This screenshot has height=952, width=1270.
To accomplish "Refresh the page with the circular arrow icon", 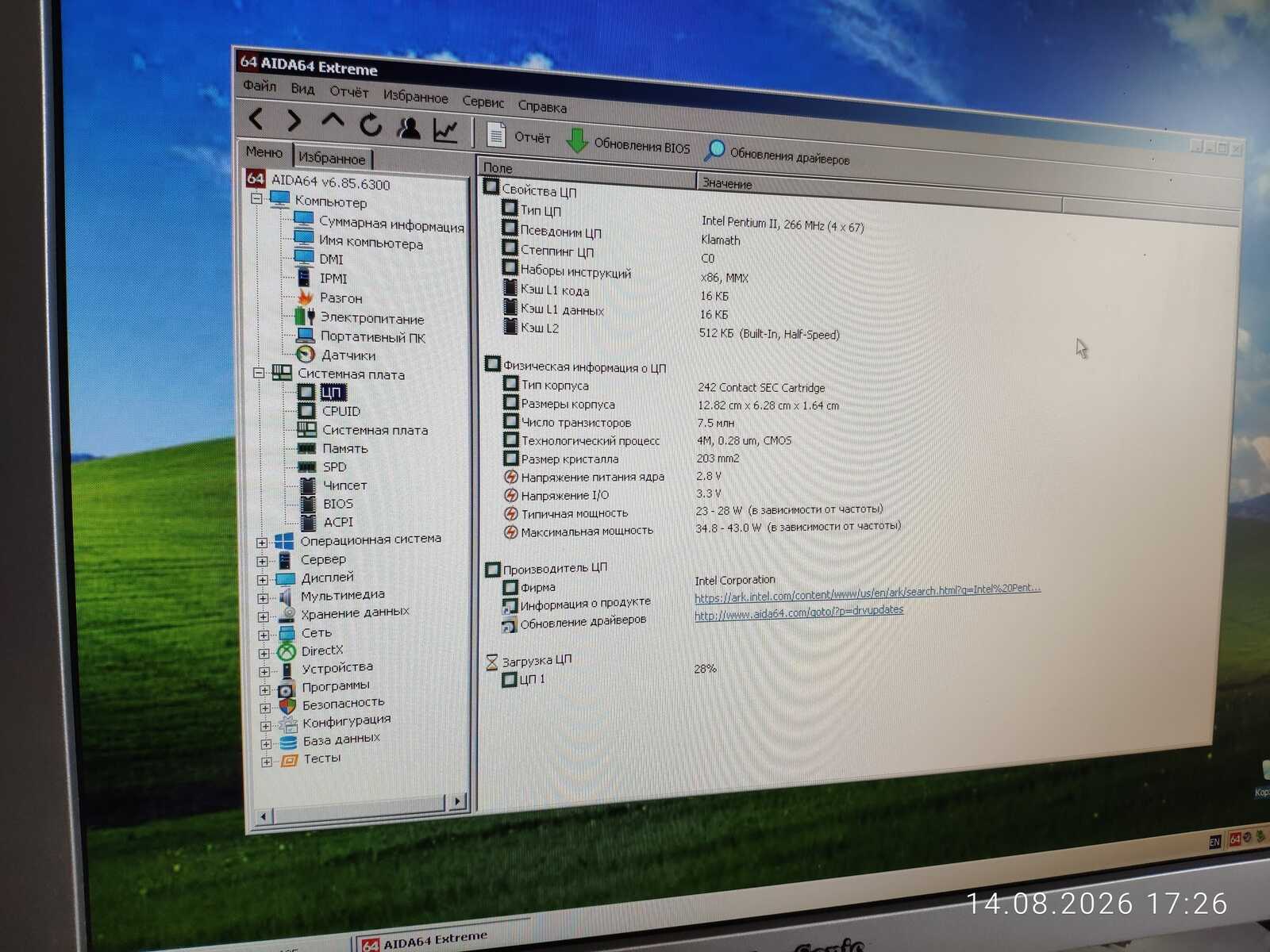I will point(371,125).
